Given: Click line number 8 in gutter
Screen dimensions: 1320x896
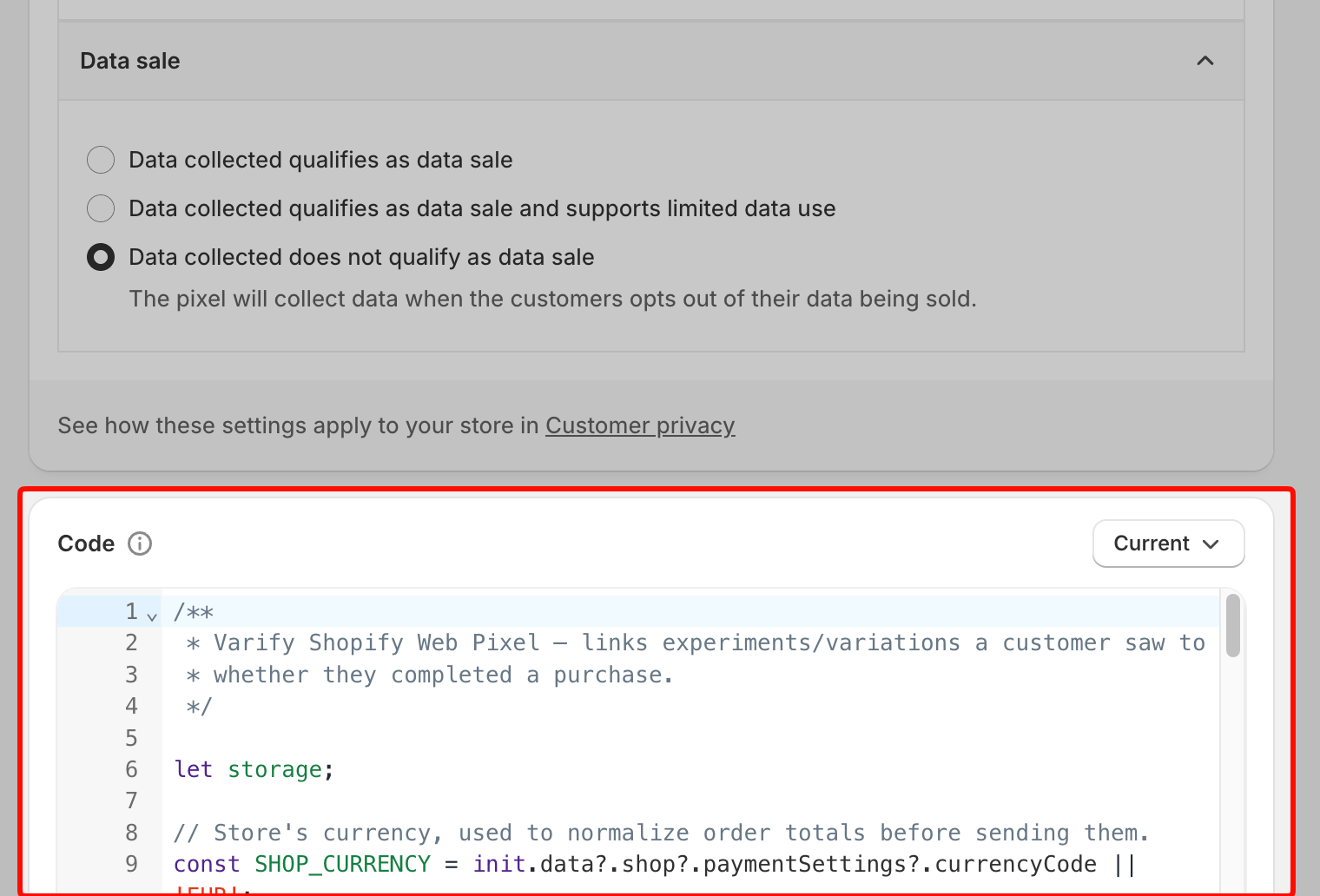Looking at the screenshot, I should tap(131, 833).
